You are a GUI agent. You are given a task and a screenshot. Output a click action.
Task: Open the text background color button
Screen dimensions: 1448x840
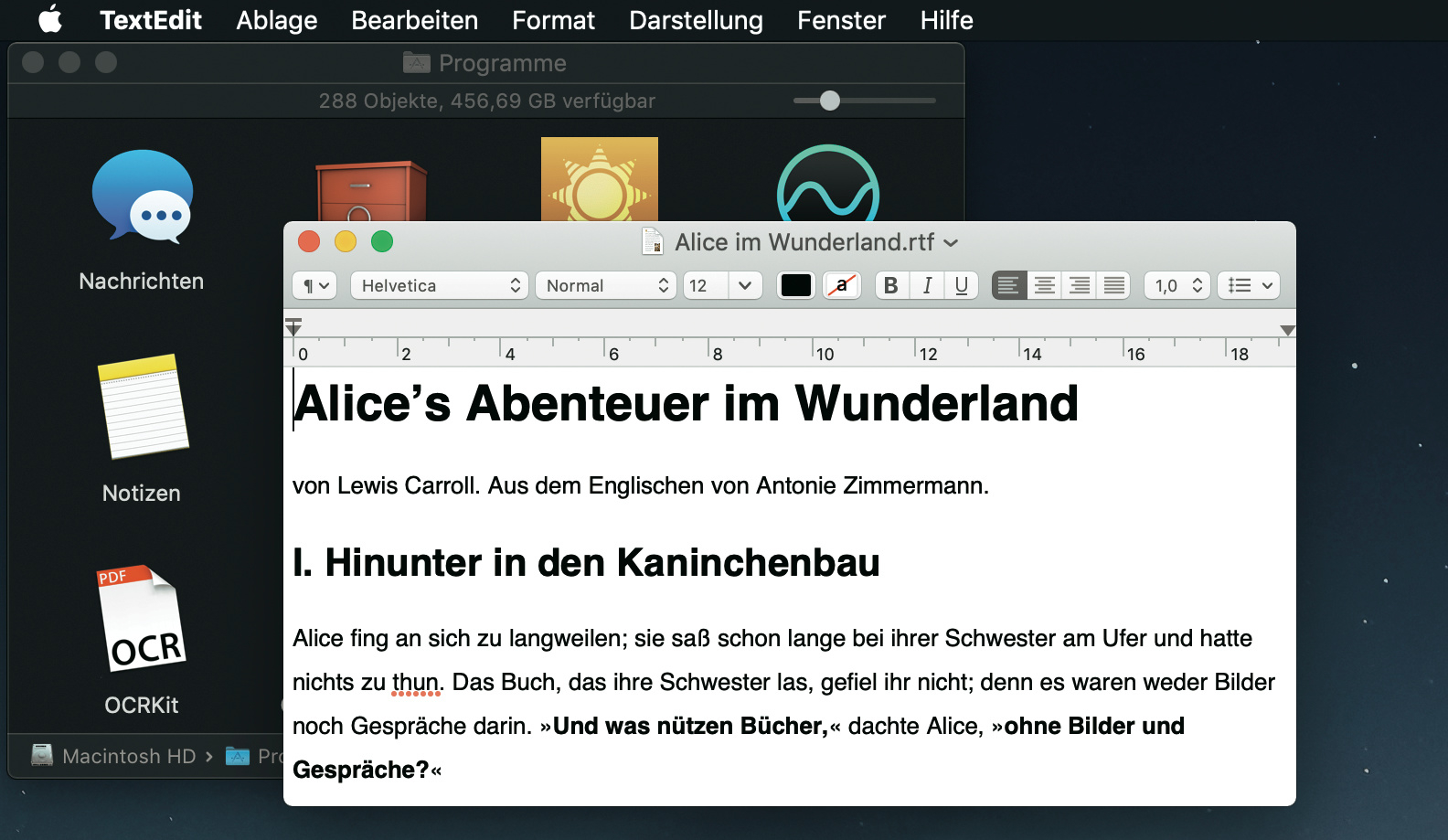coord(842,286)
